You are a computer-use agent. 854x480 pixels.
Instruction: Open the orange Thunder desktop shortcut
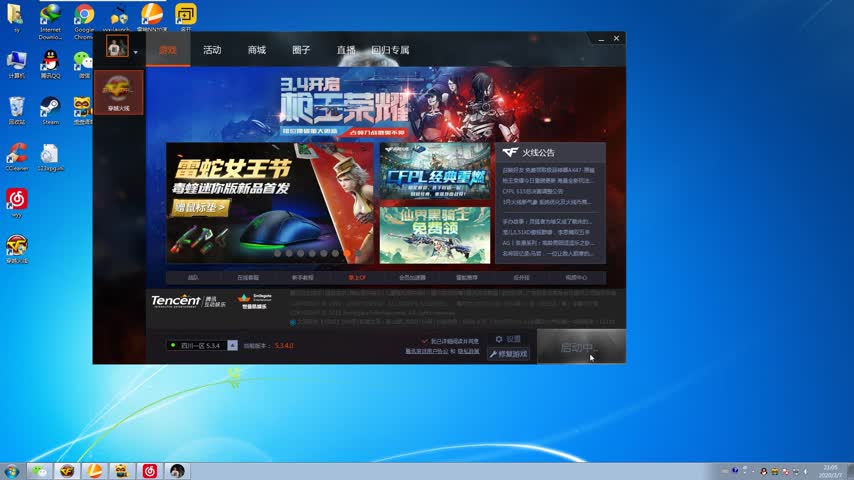tap(151, 17)
